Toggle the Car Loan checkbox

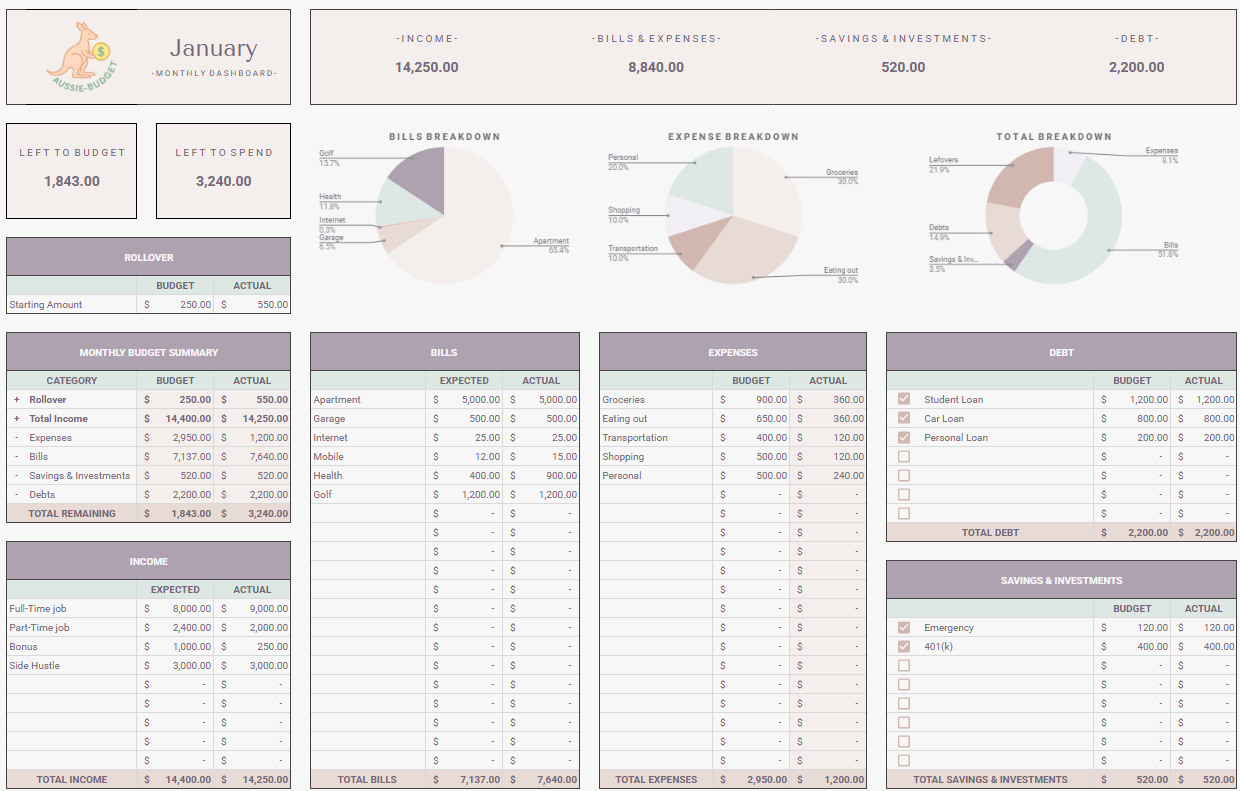(x=904, y=418)
